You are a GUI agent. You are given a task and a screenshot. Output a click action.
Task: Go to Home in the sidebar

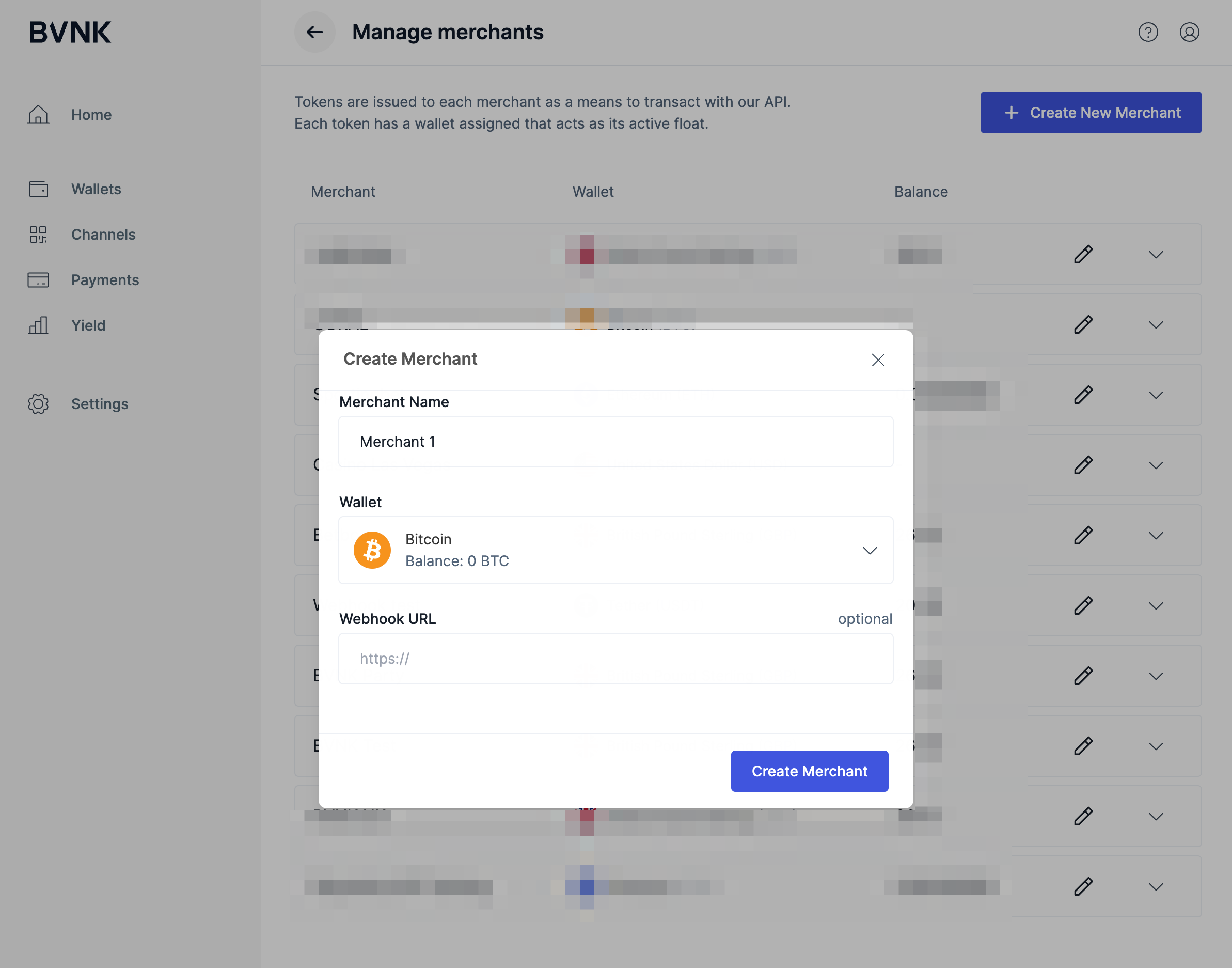point(91,115)
